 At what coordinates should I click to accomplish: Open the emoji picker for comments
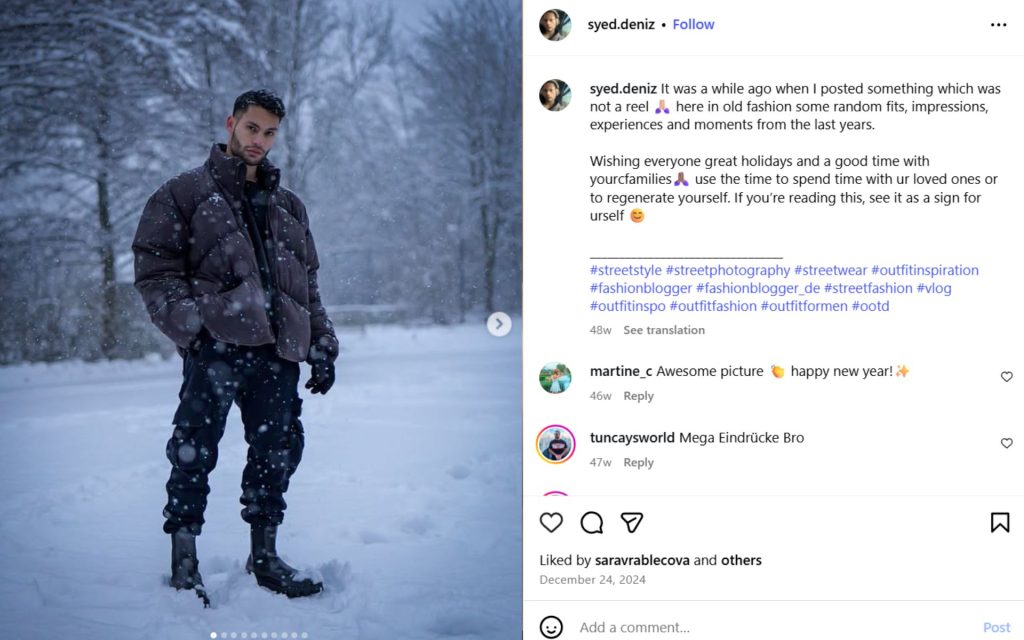551,627
